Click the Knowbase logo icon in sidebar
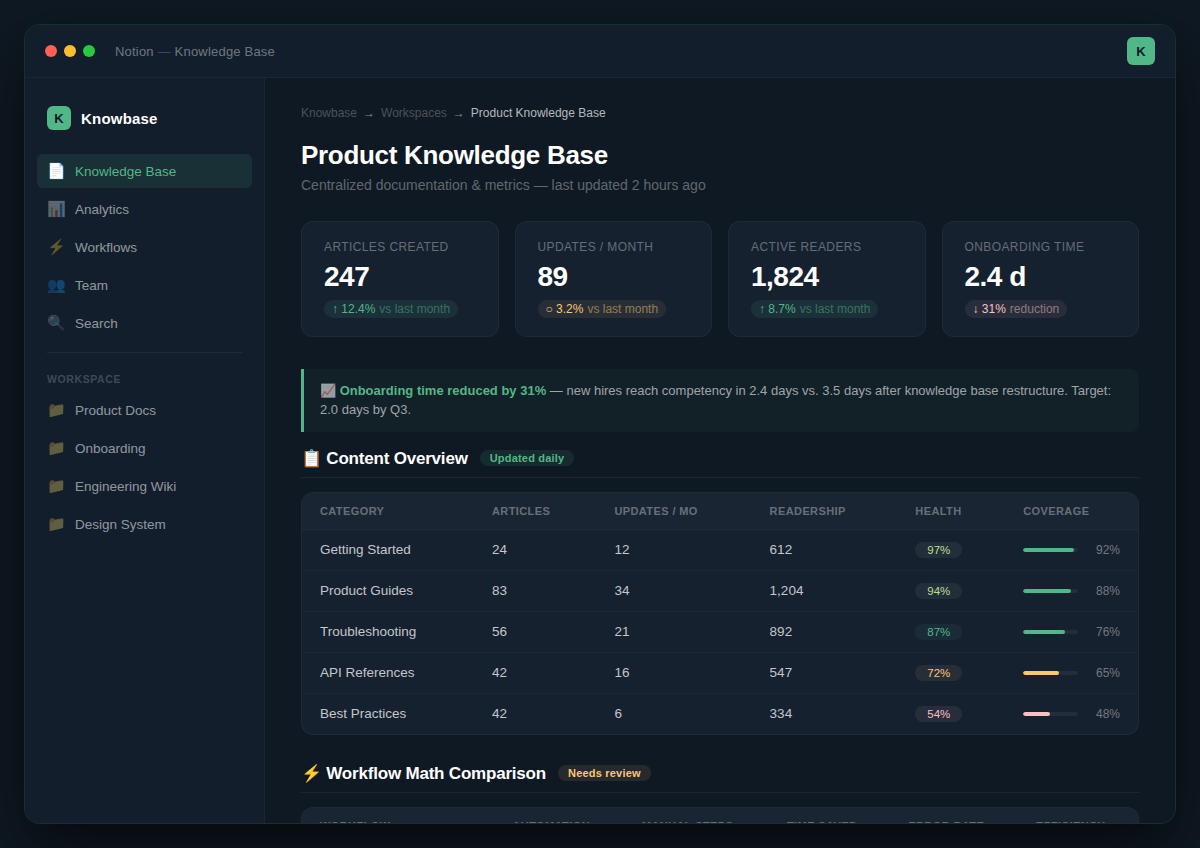The width and height of the screenshot is (1200, 848). coord(59,118)
